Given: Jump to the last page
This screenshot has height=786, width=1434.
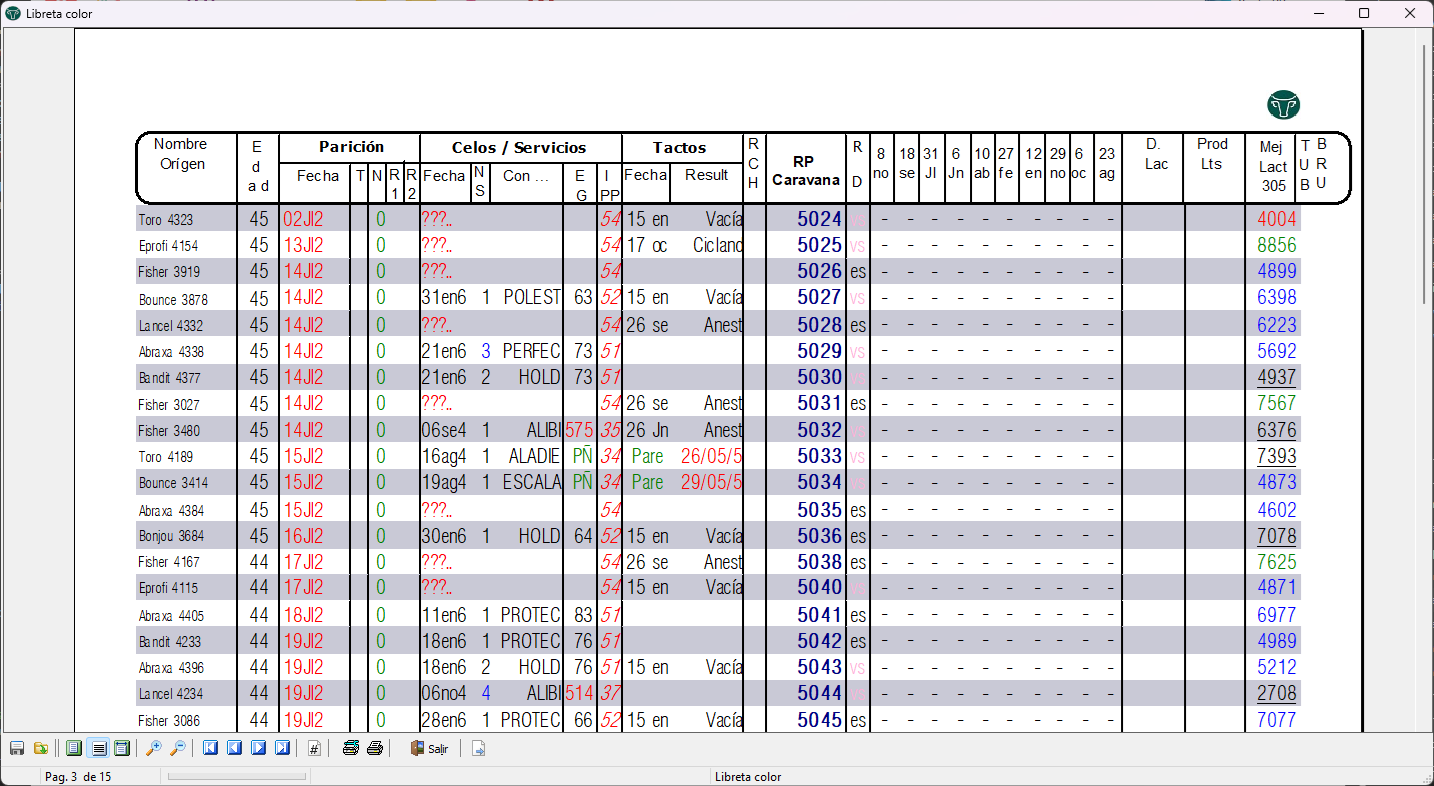Looking at the screenshot, I should [x=282, y=748].
